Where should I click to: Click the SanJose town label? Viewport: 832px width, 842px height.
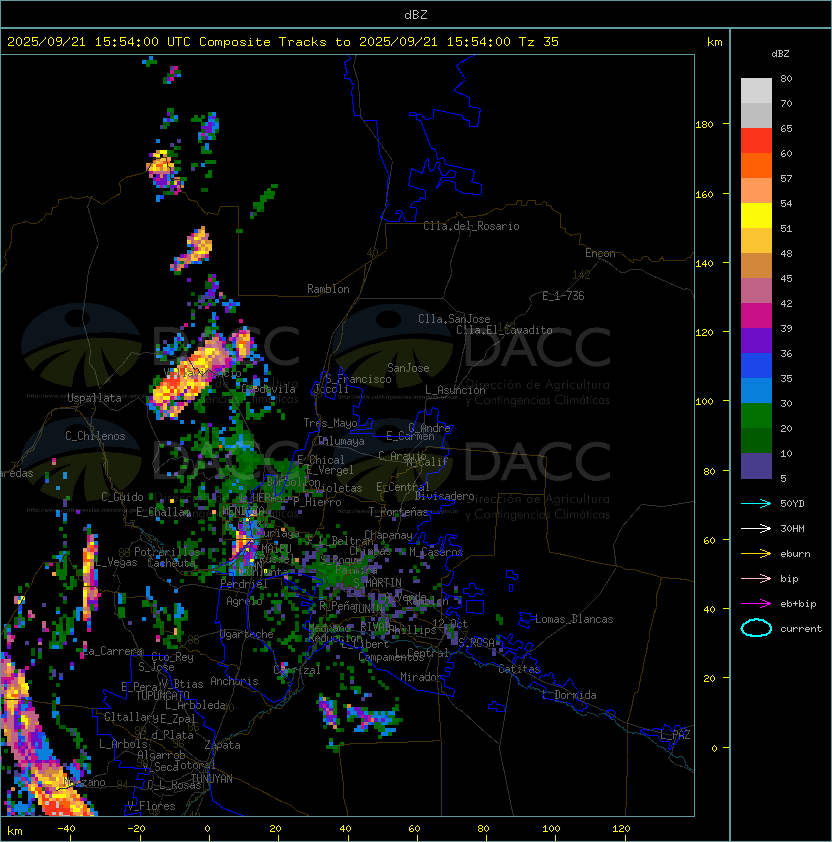click(x=408, y=368)
